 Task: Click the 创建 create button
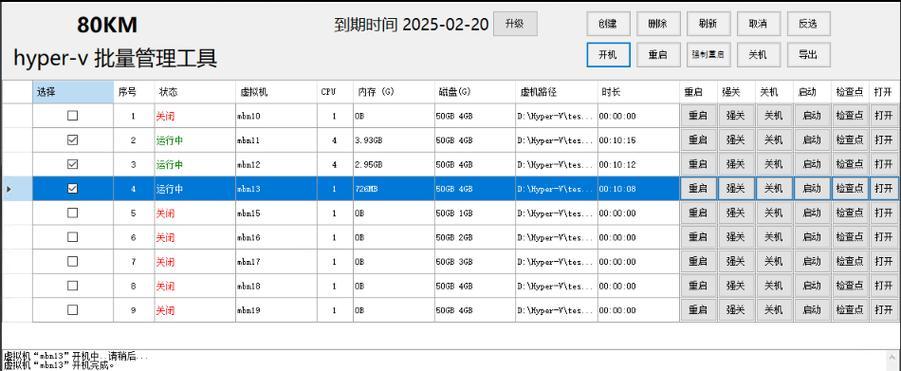click(x=608, y=24)
